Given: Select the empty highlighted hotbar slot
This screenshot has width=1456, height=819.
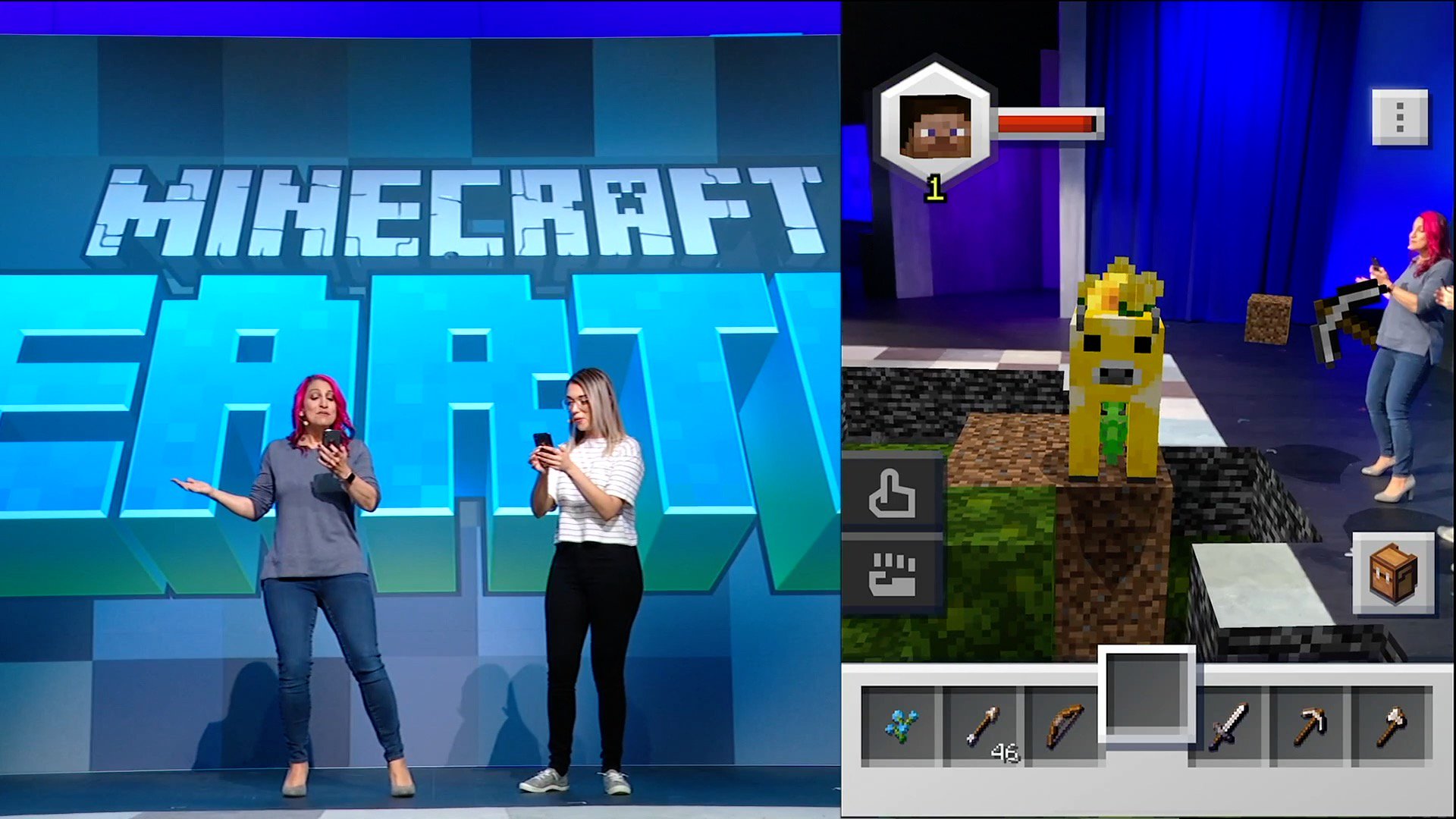Looking at the screenshot, I should point(1147,694).
